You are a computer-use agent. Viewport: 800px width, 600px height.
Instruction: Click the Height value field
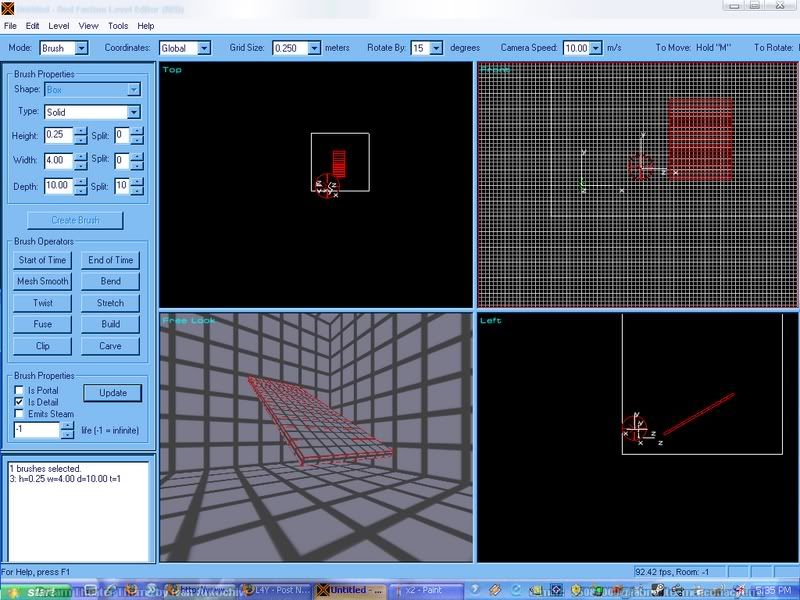(x=59, y=135)
